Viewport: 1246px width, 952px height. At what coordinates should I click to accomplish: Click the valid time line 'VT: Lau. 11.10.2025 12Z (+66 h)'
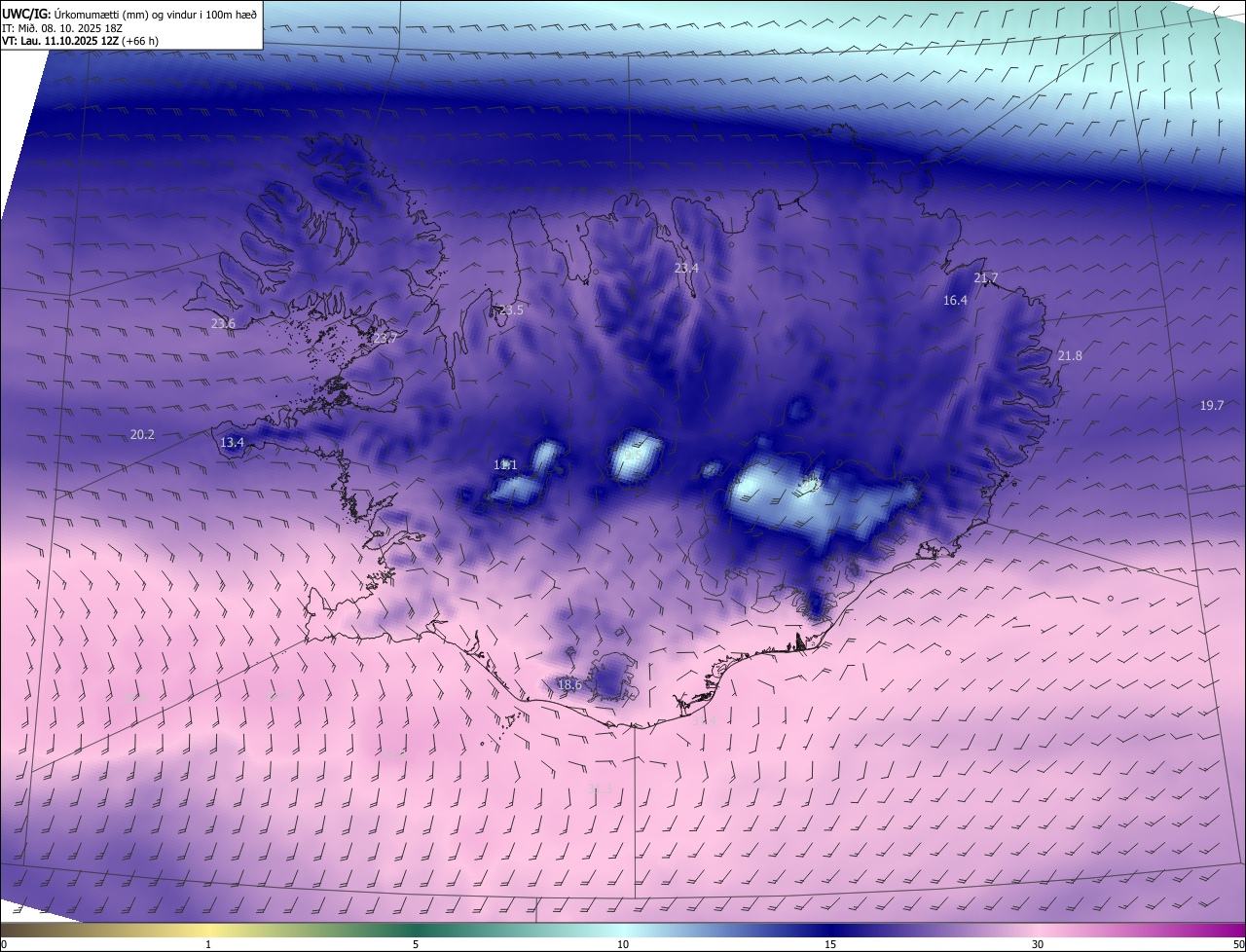[x=81, y=41]
